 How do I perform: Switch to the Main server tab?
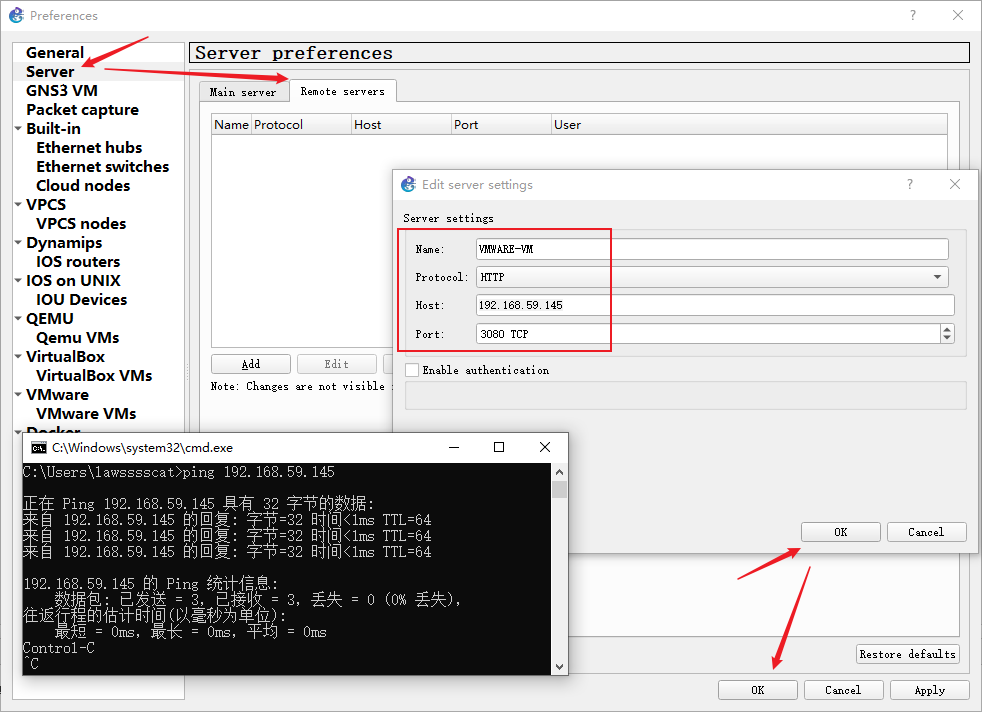(243, 92)
